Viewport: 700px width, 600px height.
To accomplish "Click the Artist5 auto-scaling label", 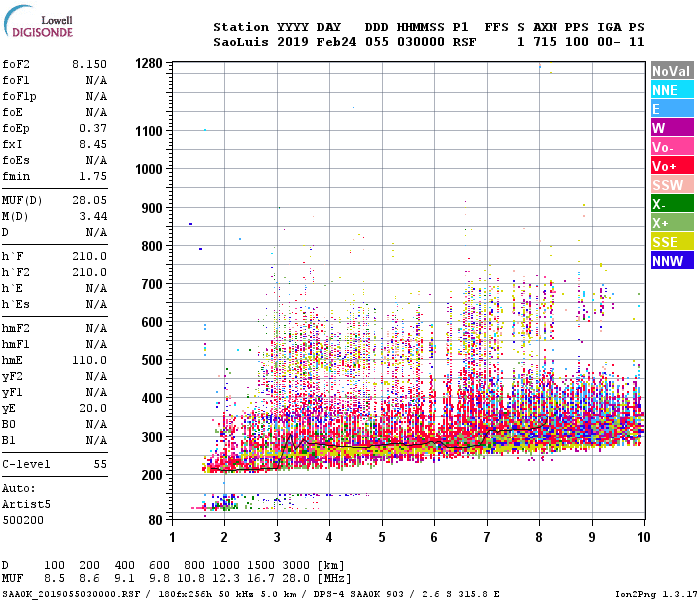I will pos(26,504).
